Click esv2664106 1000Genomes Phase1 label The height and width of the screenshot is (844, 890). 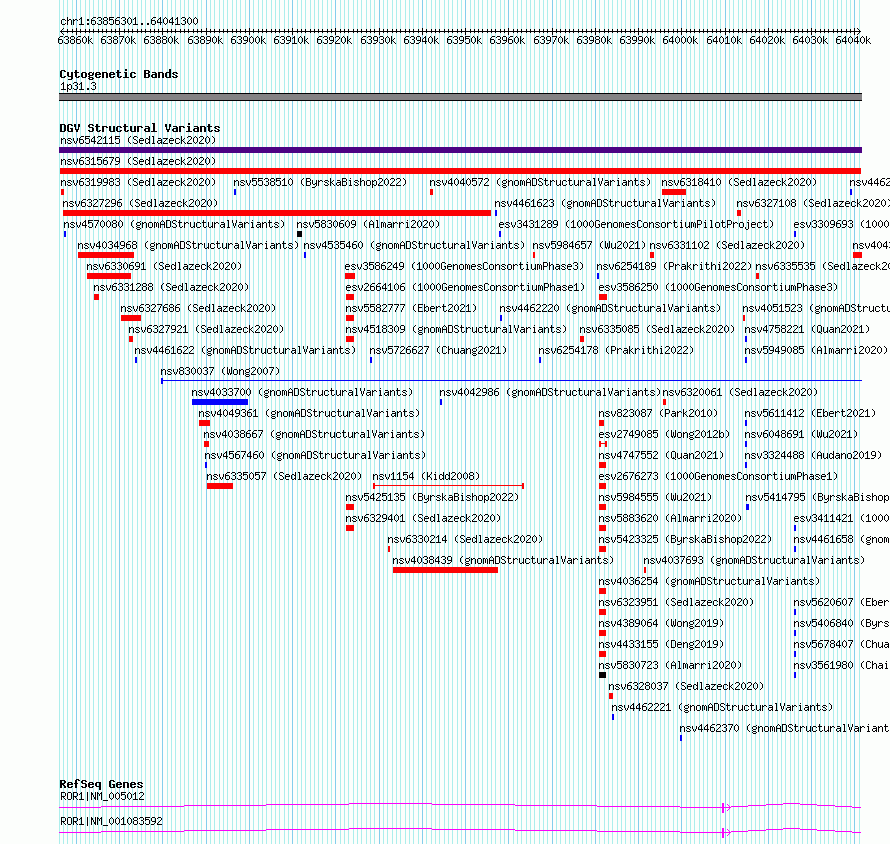(465, 287)
